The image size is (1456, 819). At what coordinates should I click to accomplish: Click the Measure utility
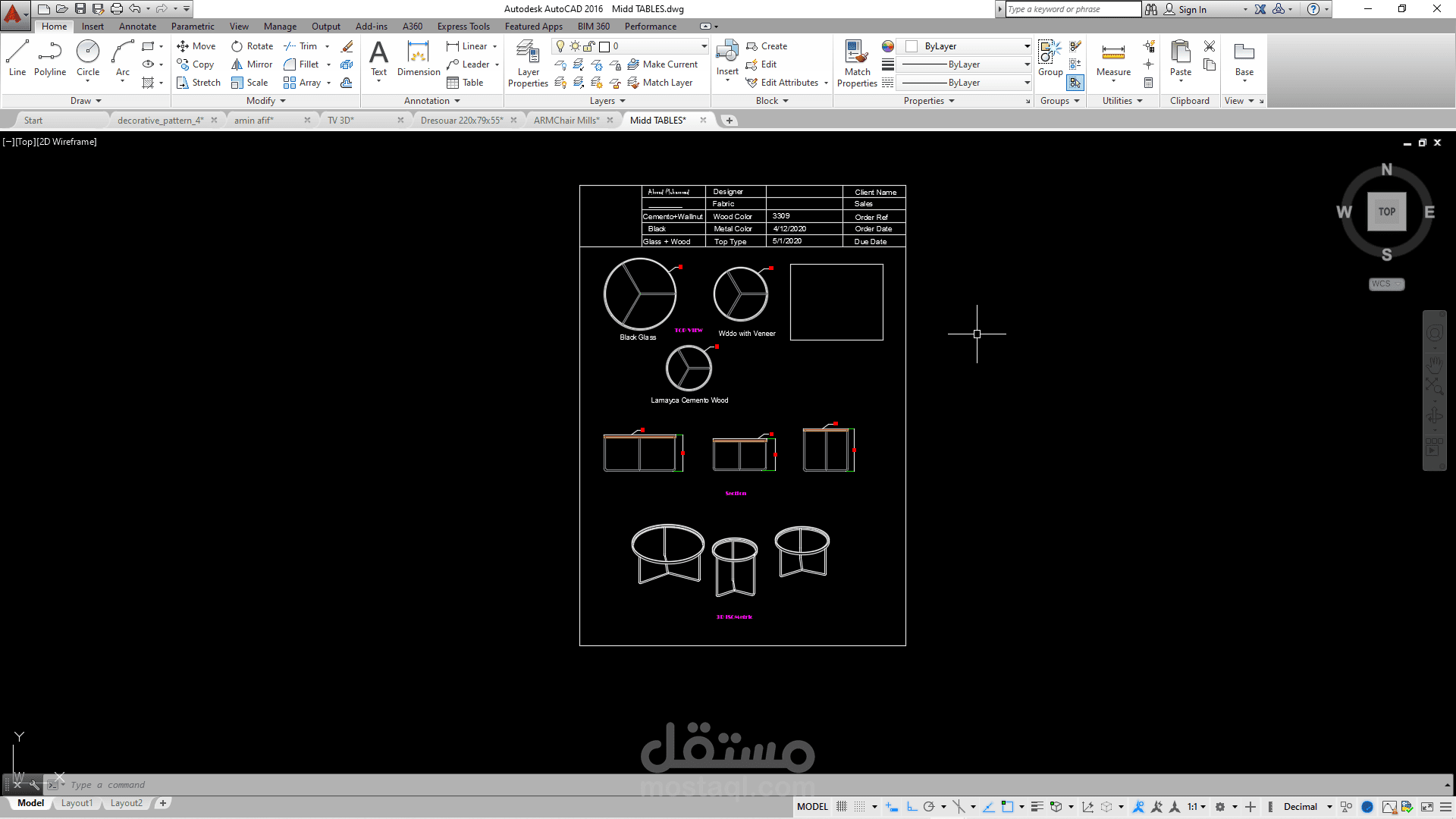[x=1113, y=58]
